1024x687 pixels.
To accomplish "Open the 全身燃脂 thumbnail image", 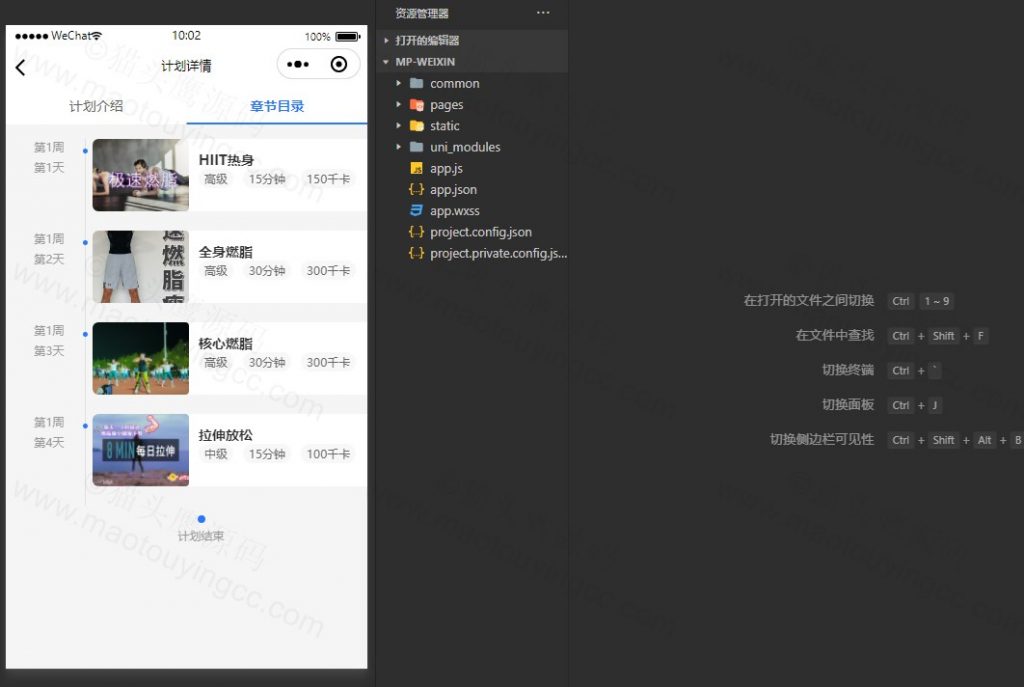I will click(140, 266).
